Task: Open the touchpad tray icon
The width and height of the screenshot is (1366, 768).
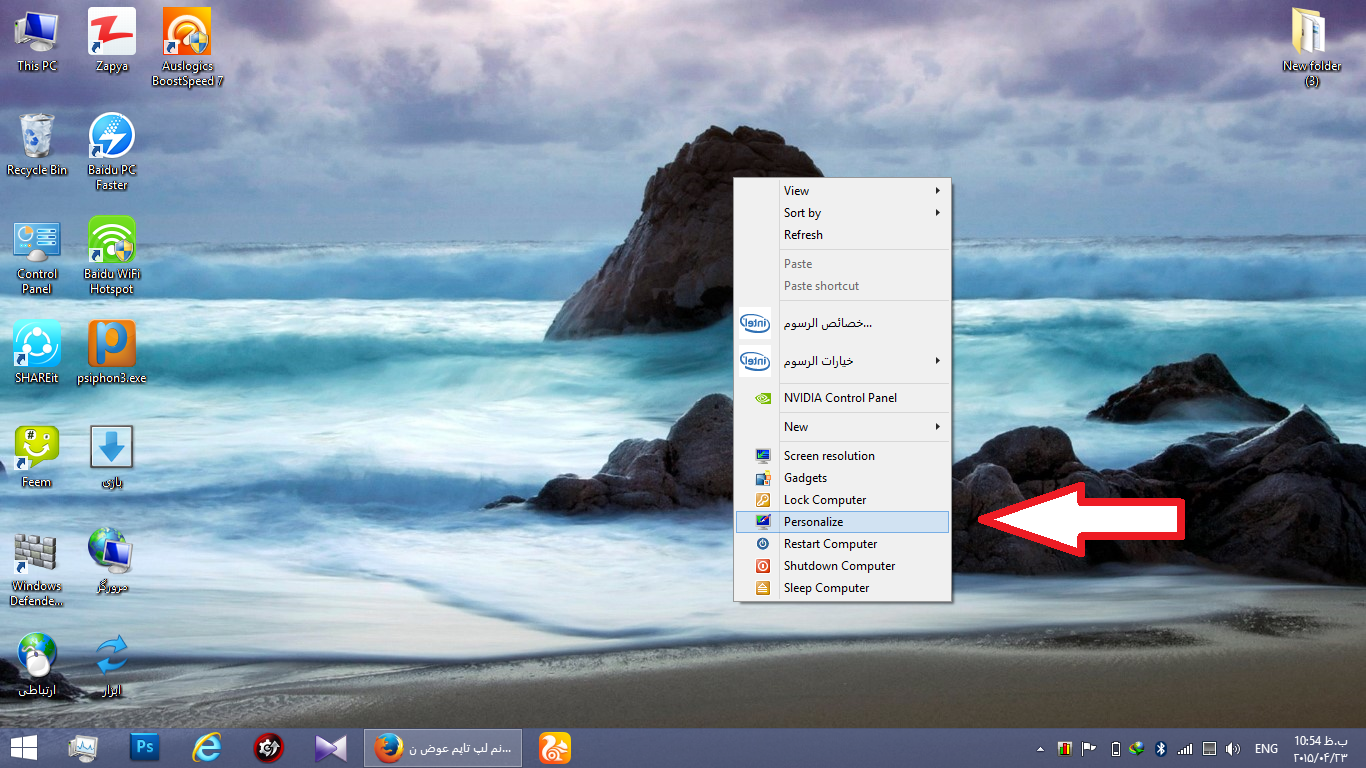Action: click(x=1209, y=748)
